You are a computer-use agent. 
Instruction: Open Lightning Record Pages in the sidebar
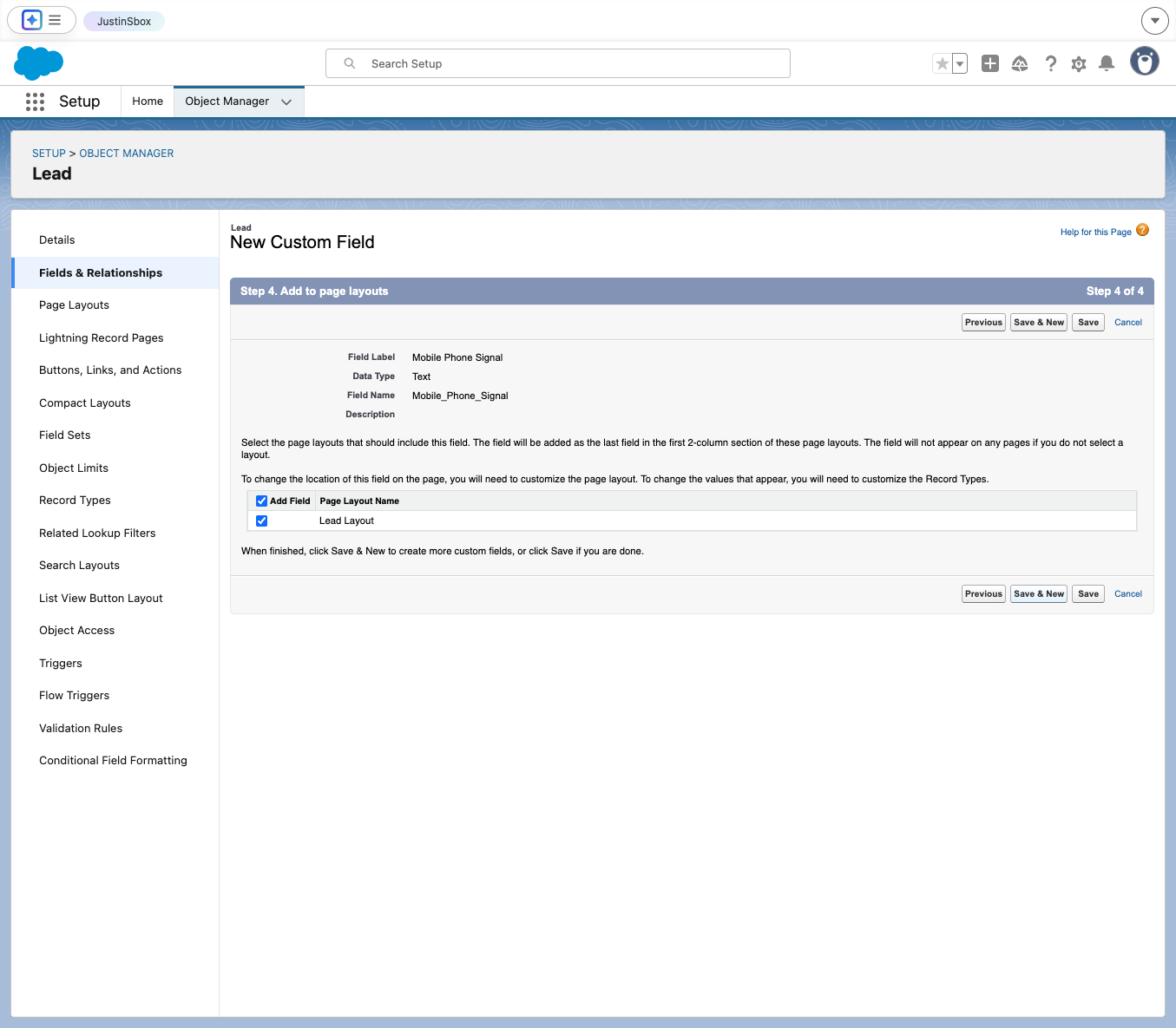101,337
